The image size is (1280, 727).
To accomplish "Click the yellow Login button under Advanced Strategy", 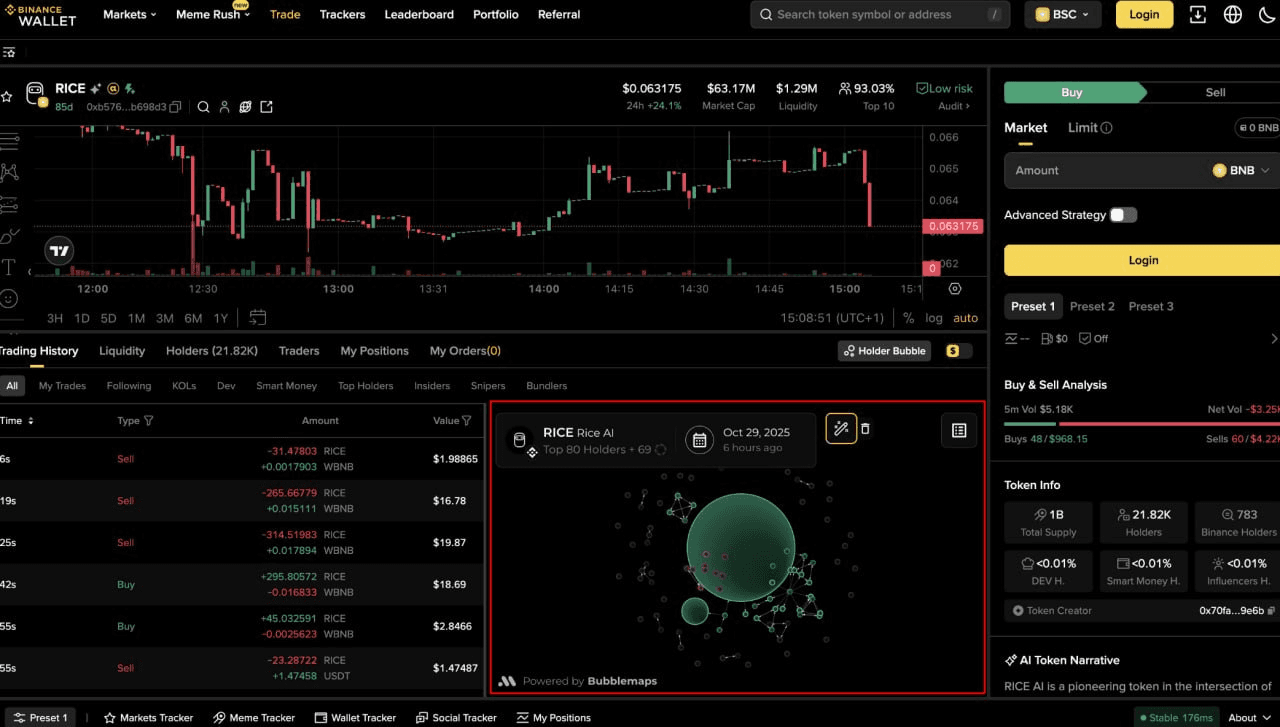I will tap(1142, 260).
